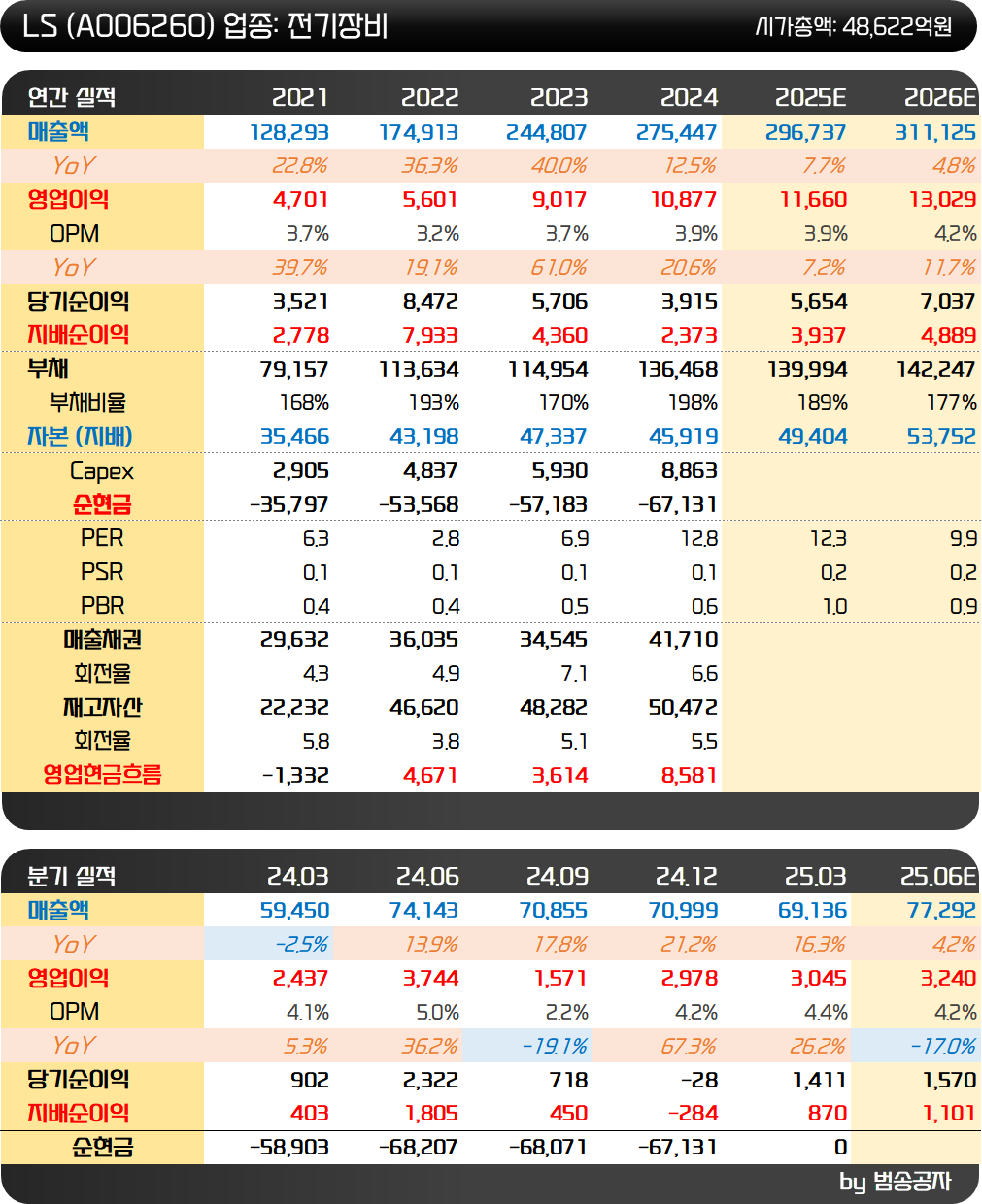Click the author credit 'by 범송공자'
This screenshot has height=1204, width=982.
pyautogui.click(x=896, y=1182)
